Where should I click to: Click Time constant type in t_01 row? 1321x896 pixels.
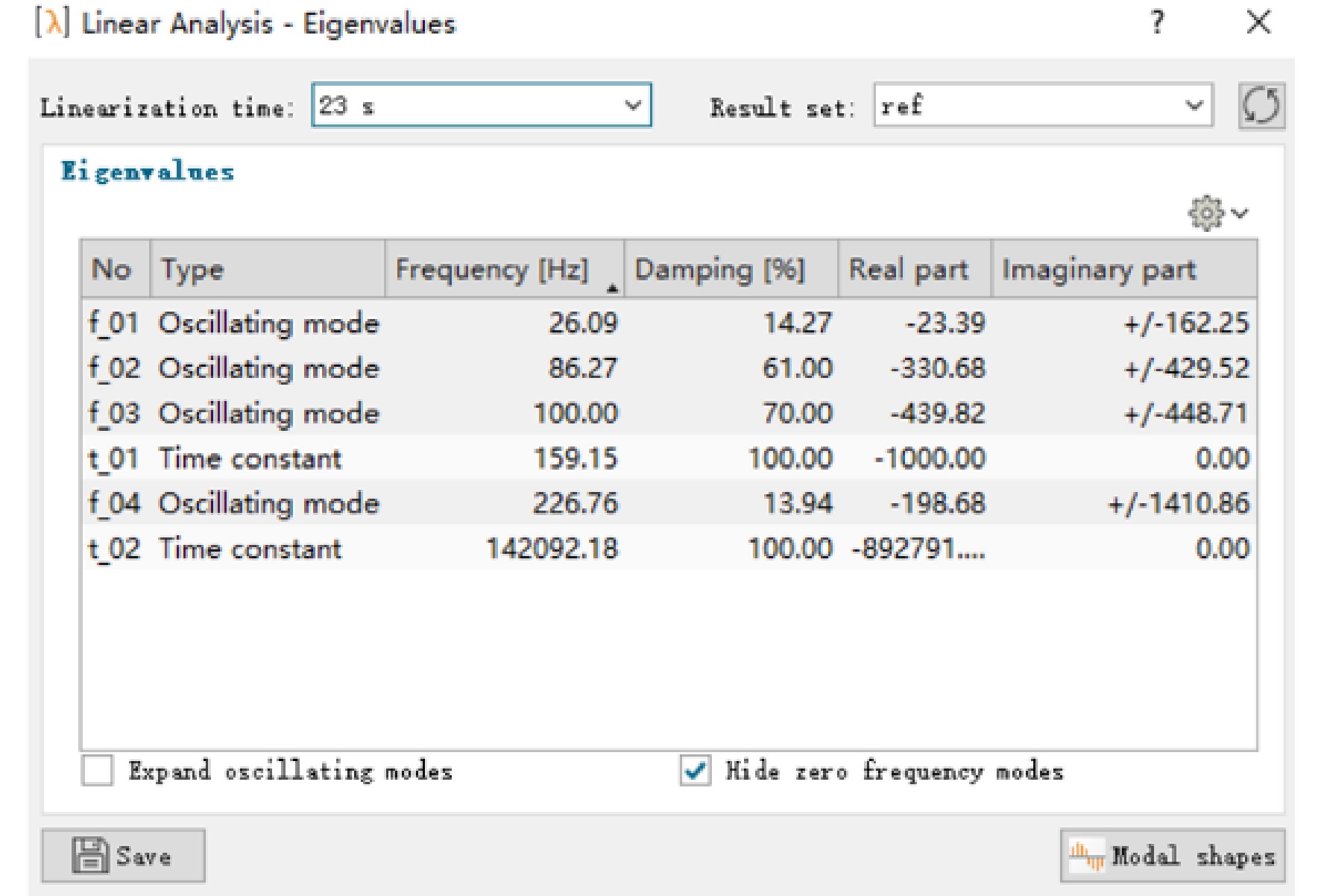tap(250, 458)
